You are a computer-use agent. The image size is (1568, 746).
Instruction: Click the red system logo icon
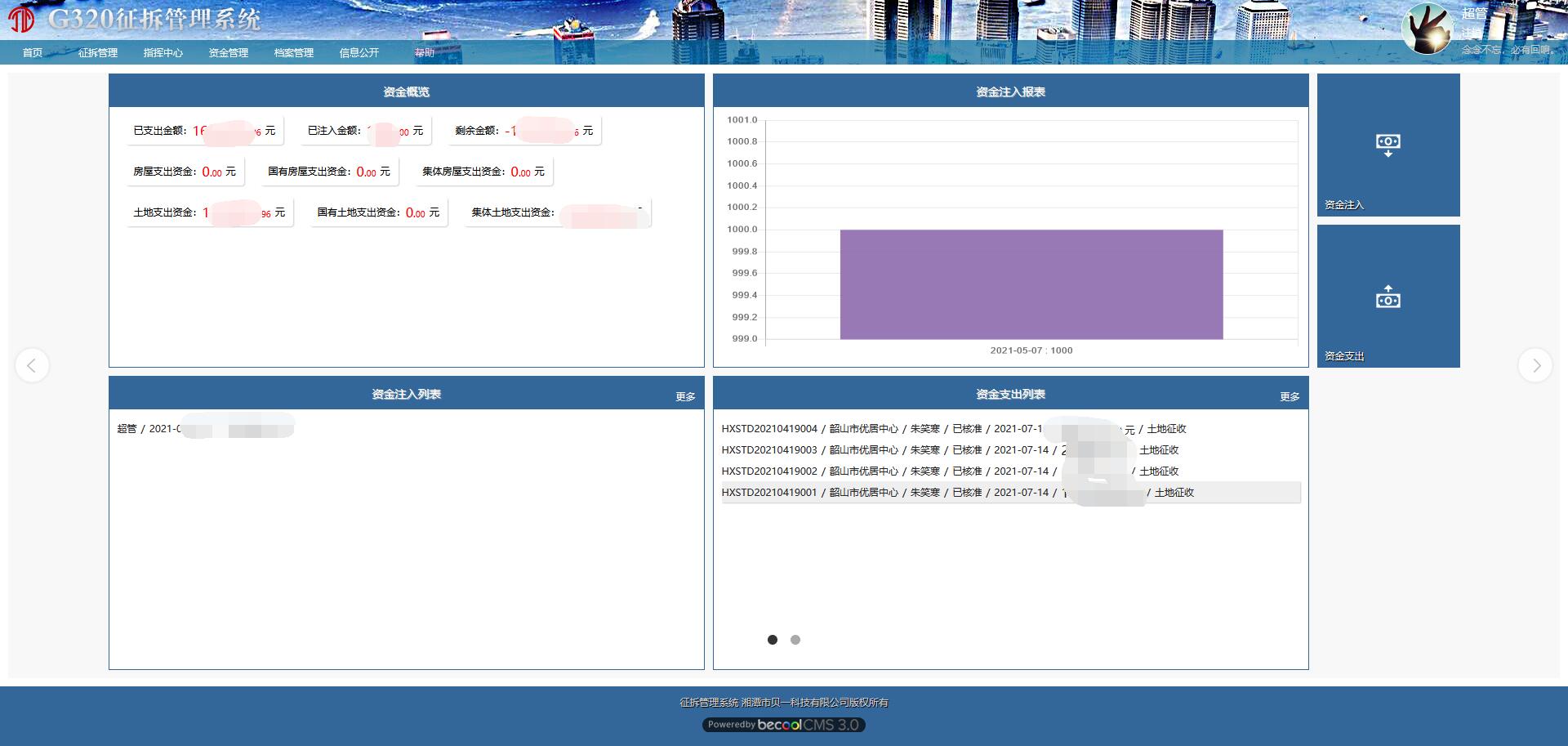click(x=22, y=18)
